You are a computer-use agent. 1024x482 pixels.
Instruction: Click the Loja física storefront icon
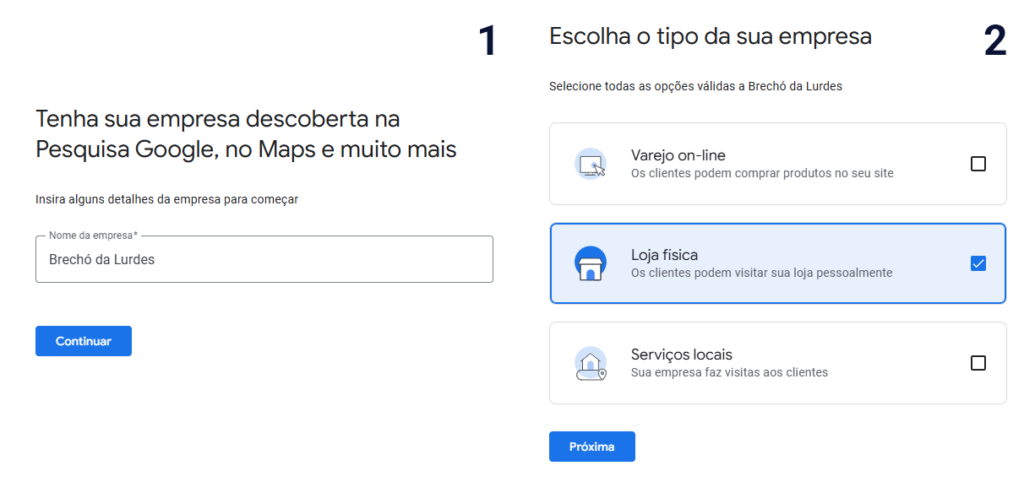pyautogui.click(x=590, y=263)
